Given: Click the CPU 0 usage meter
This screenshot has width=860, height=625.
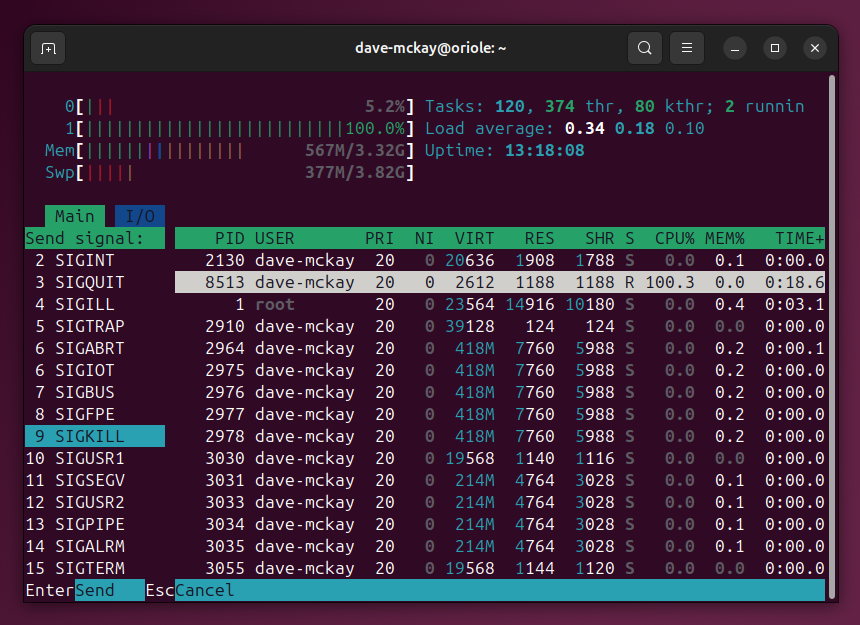Looking at the screenshot, I should (240, 106).
